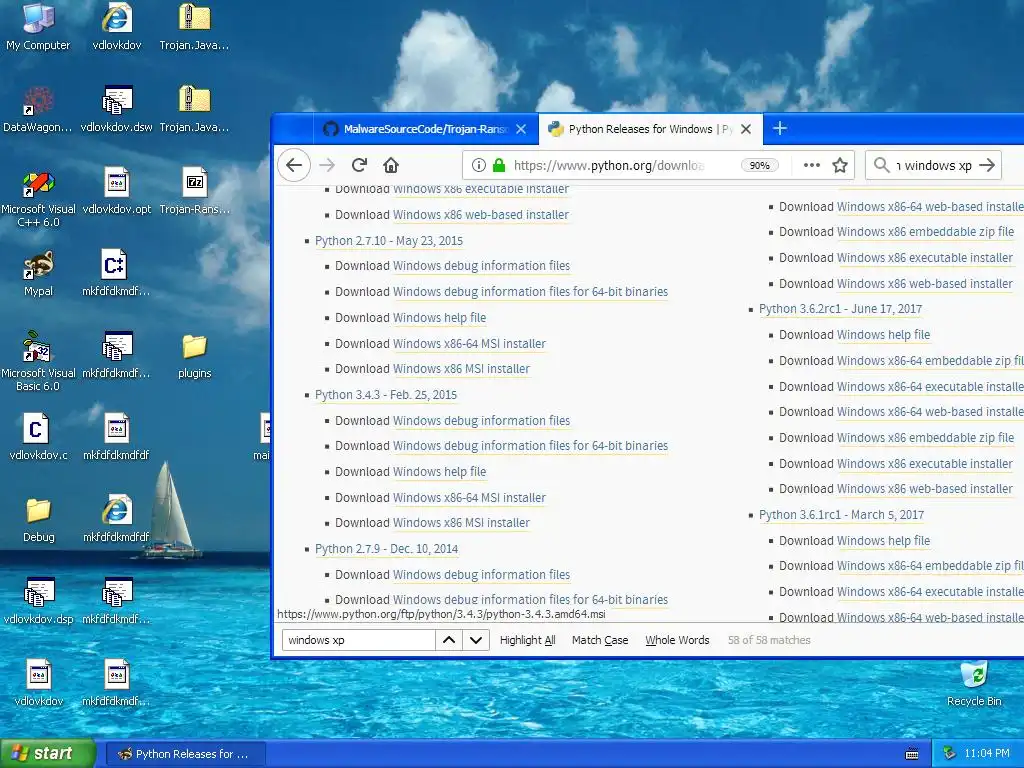Viewport: 1024px width, 768px height.
Task: Switch to MalwareSourceCode/Trojan-Rans tab
Action: (424, 129)
